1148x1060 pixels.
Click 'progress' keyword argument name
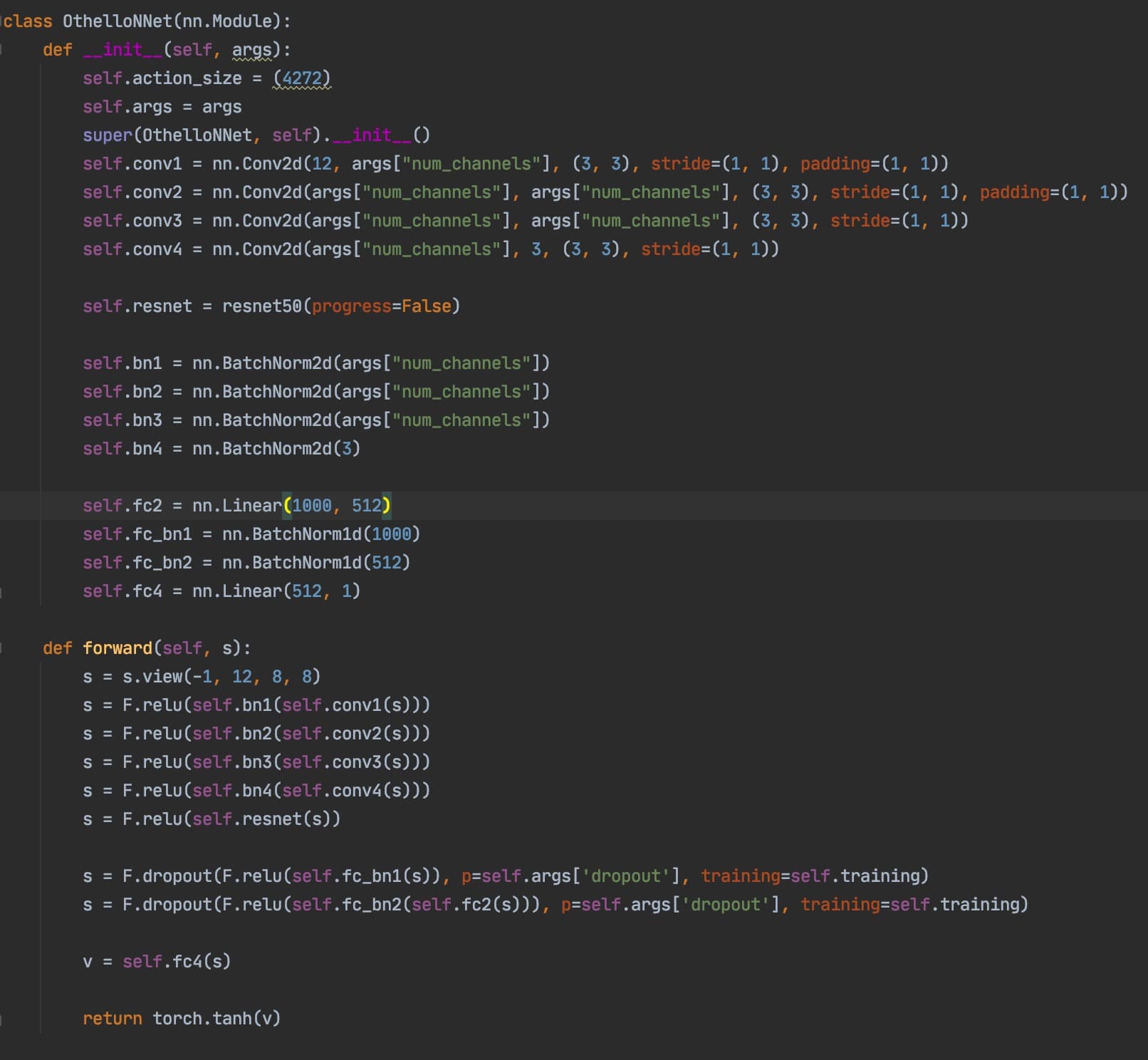(x=352, y=306)
